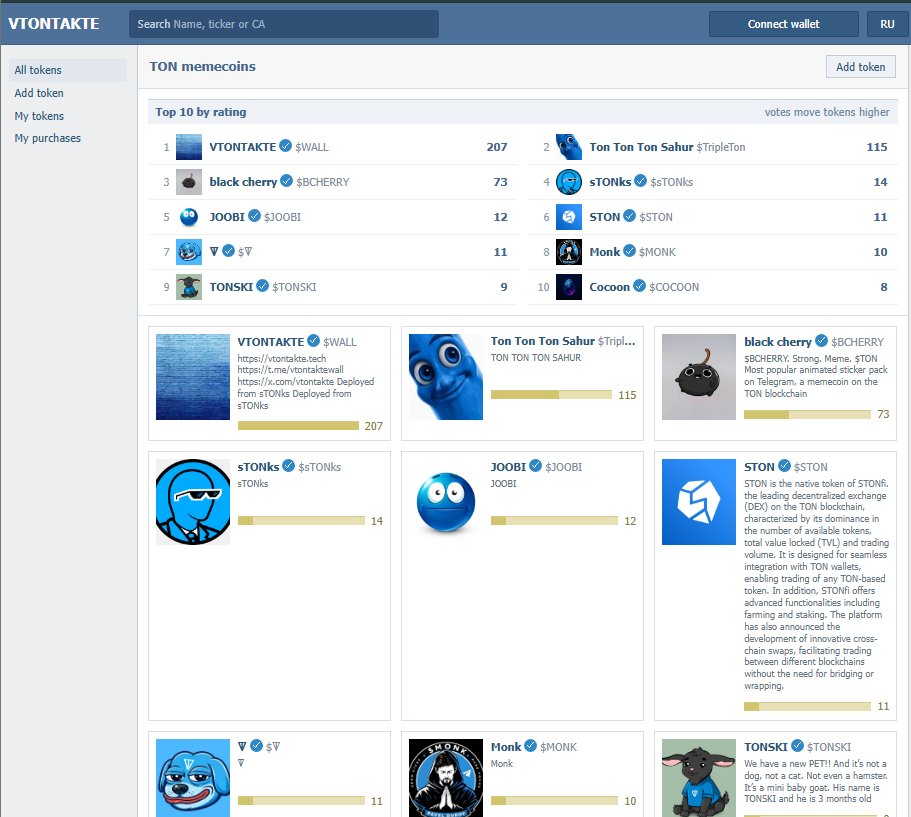The width and height of the screenshot is (911, 817).
Task: Open the Ton Ton Ton Sahur card thumbnail
Action: click(x=446, y=377)
